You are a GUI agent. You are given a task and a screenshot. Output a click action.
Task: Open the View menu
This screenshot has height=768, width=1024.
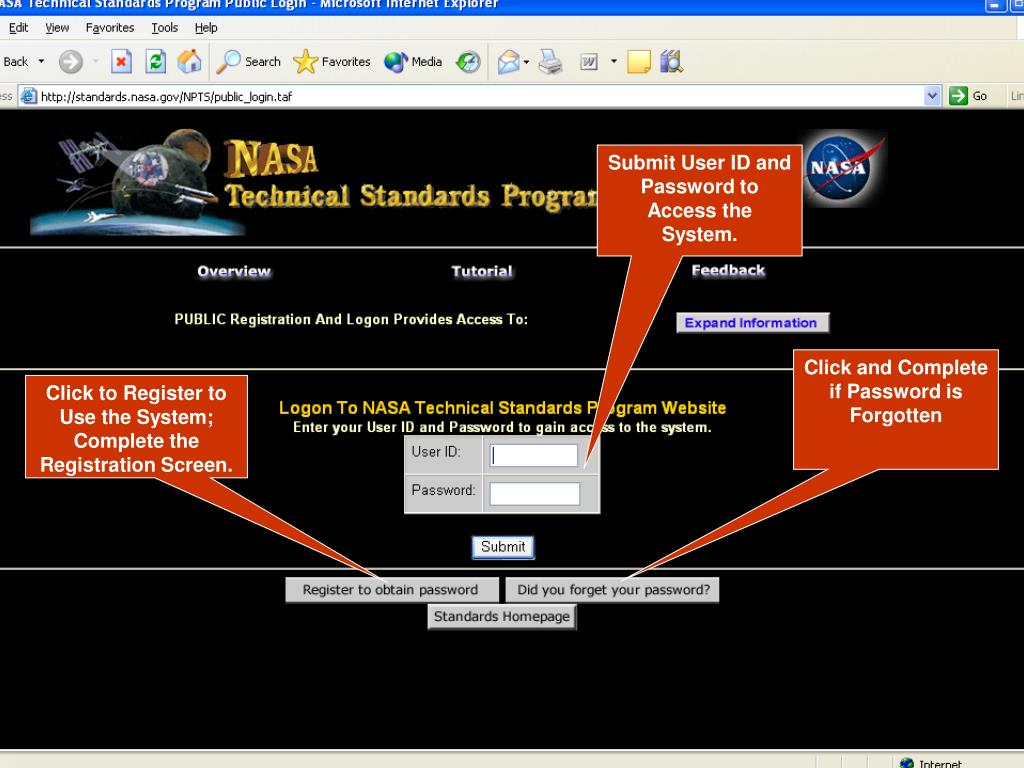point(57,27)
